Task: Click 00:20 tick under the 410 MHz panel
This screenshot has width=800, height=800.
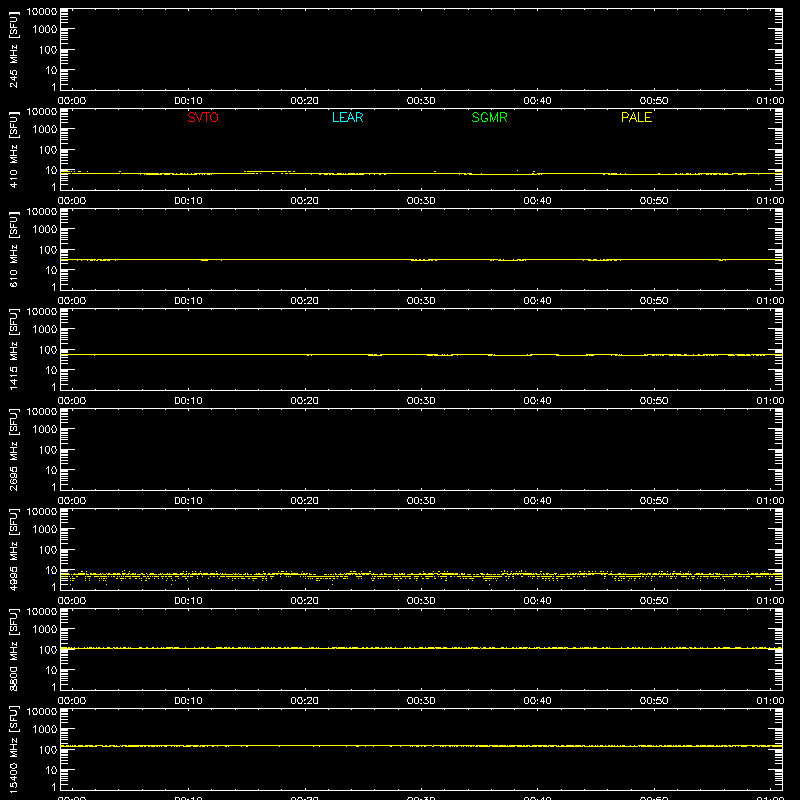Action: point(305,201)
